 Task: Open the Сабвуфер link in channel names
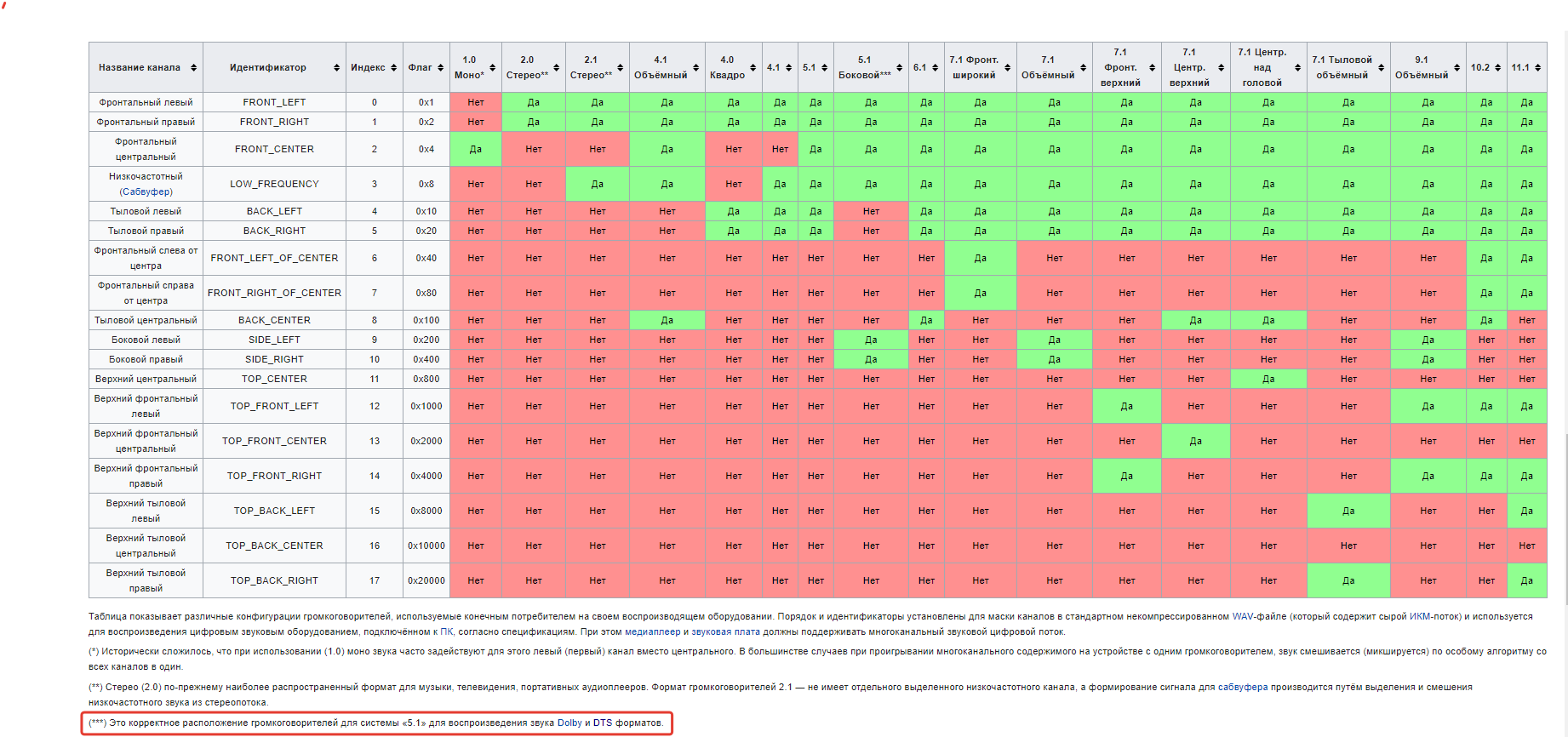coord(146,192)
